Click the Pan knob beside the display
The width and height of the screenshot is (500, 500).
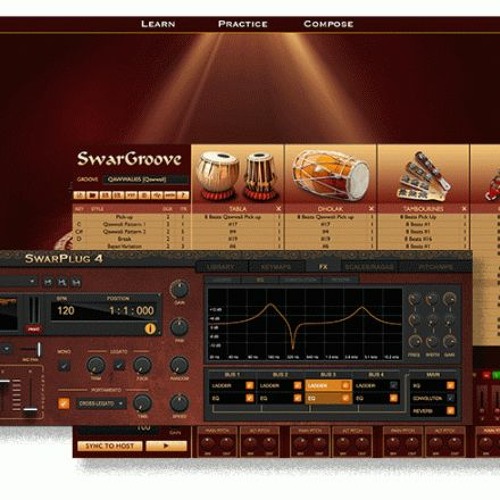click(180, 327)
